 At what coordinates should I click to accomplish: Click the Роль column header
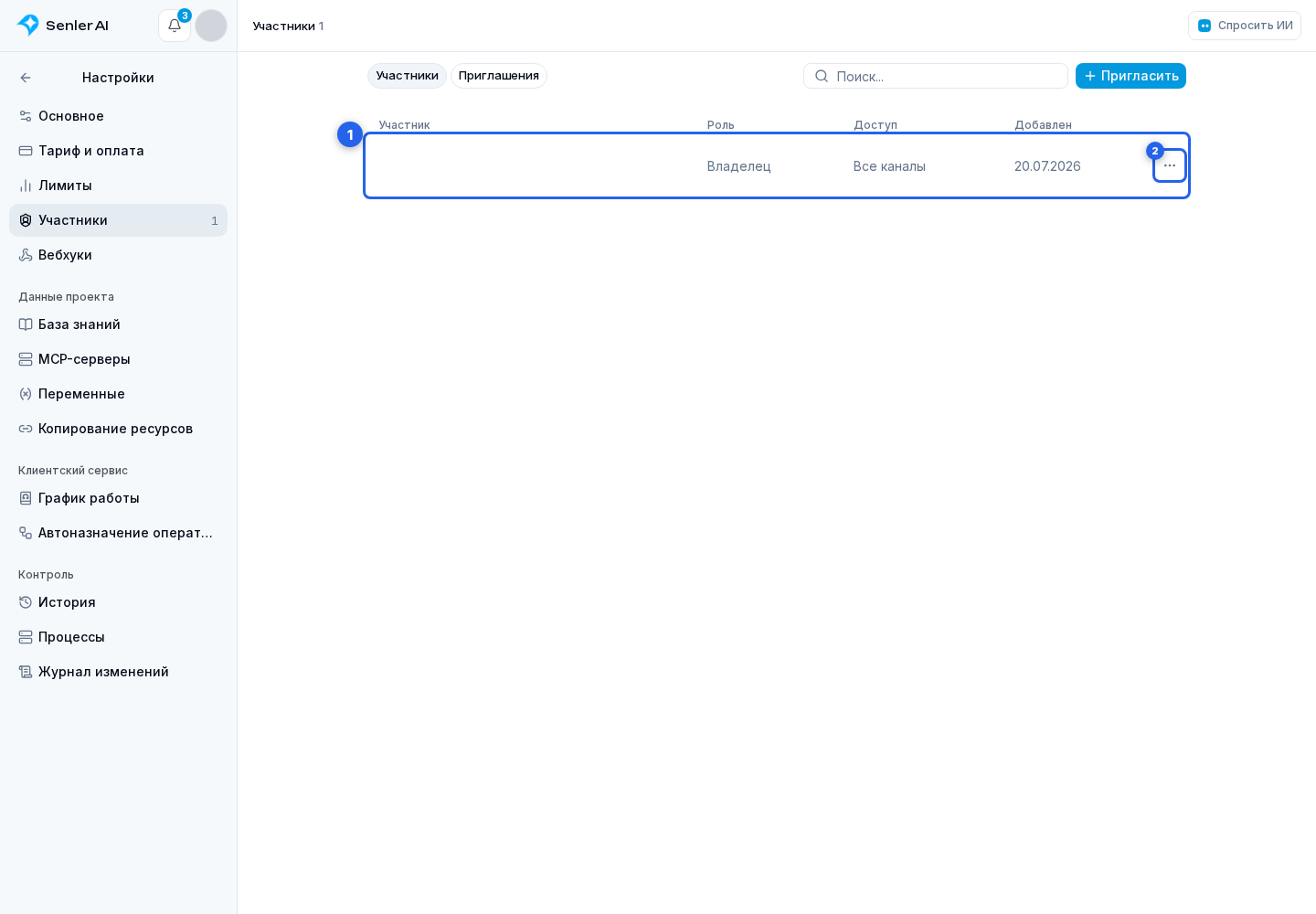click(x=721, y=125)
